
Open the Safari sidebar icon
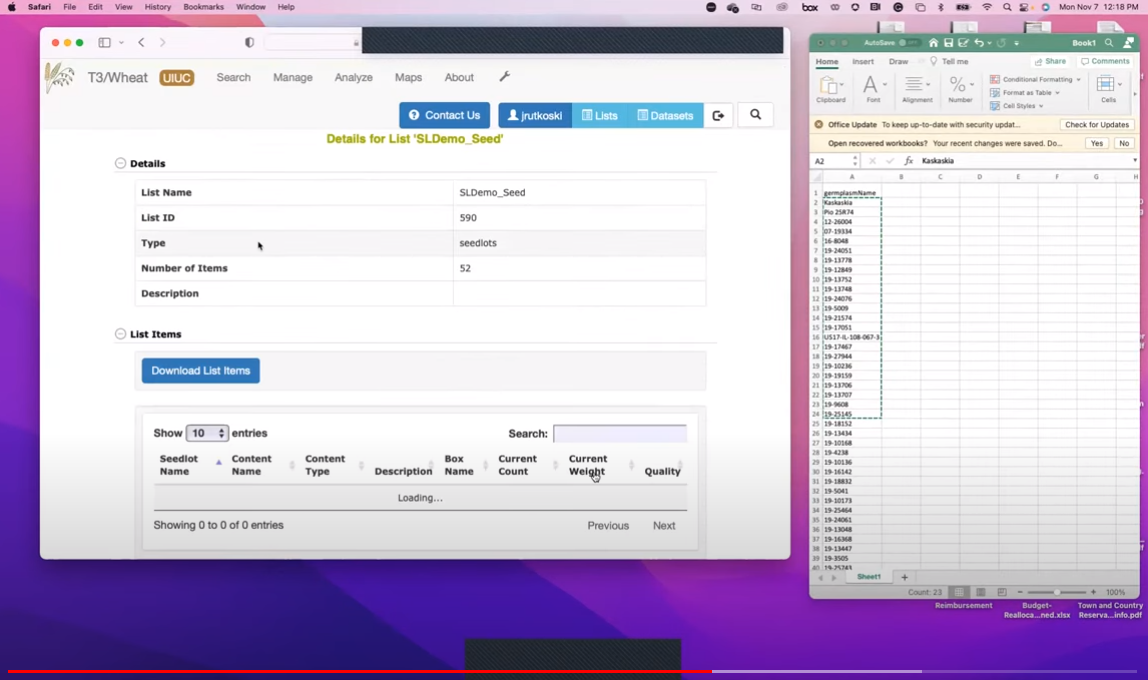click(104, 43)
